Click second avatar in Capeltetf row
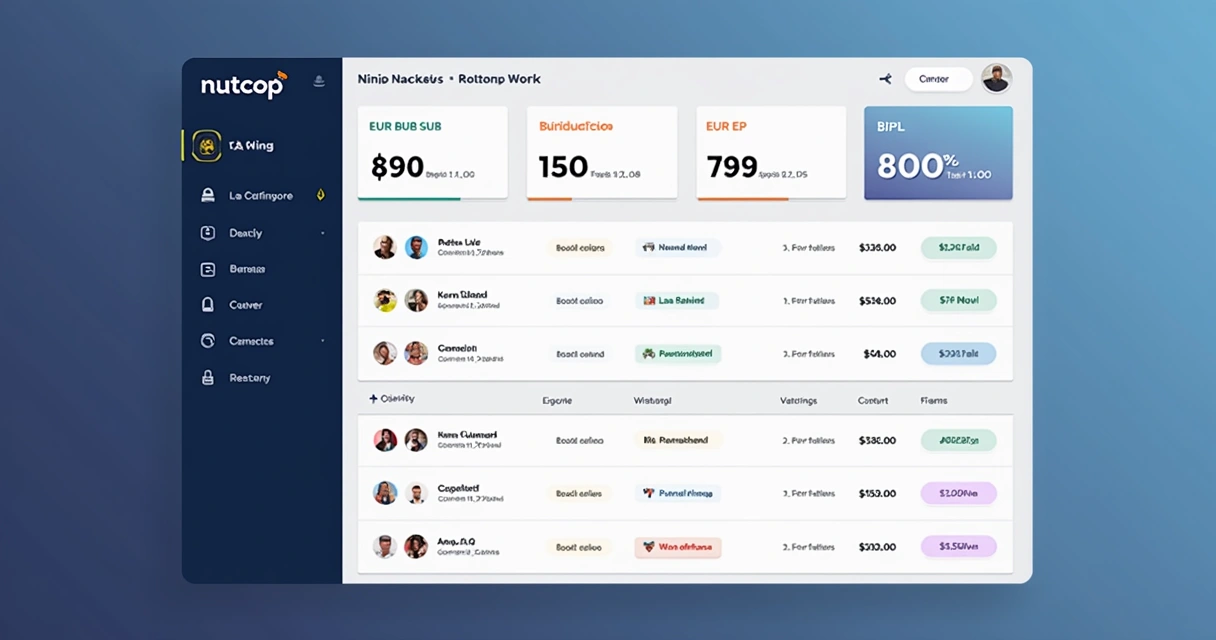1216x640 pixels. coord(416,493)
